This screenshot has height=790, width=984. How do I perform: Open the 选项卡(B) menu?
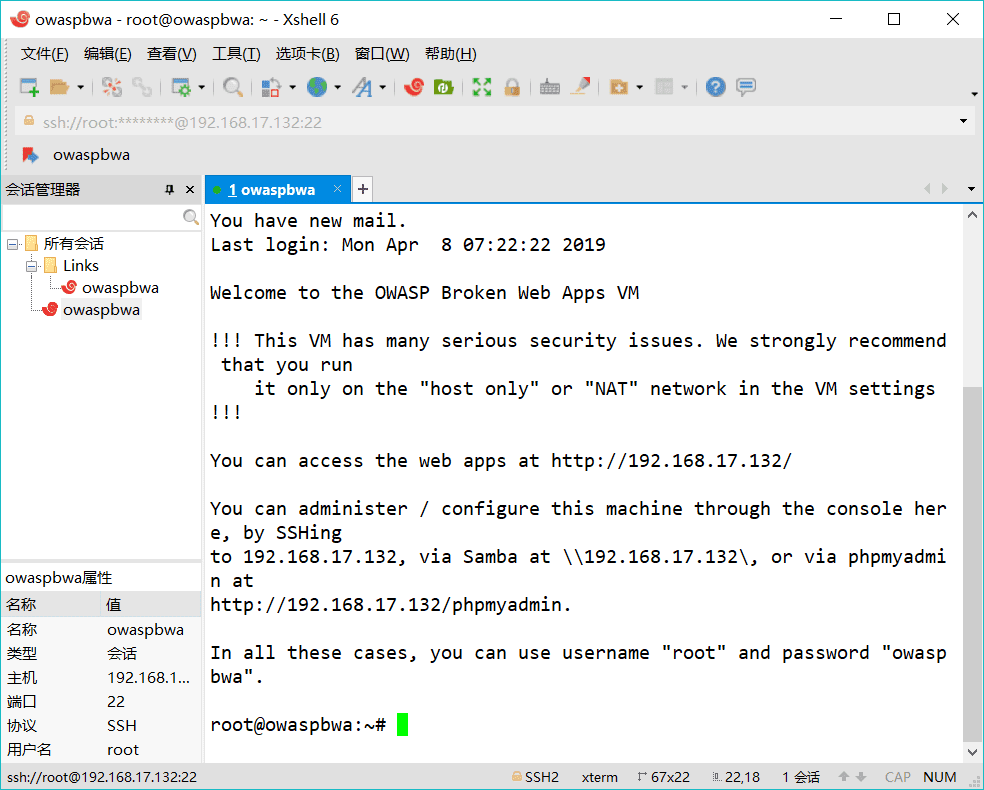pos(307,54)
